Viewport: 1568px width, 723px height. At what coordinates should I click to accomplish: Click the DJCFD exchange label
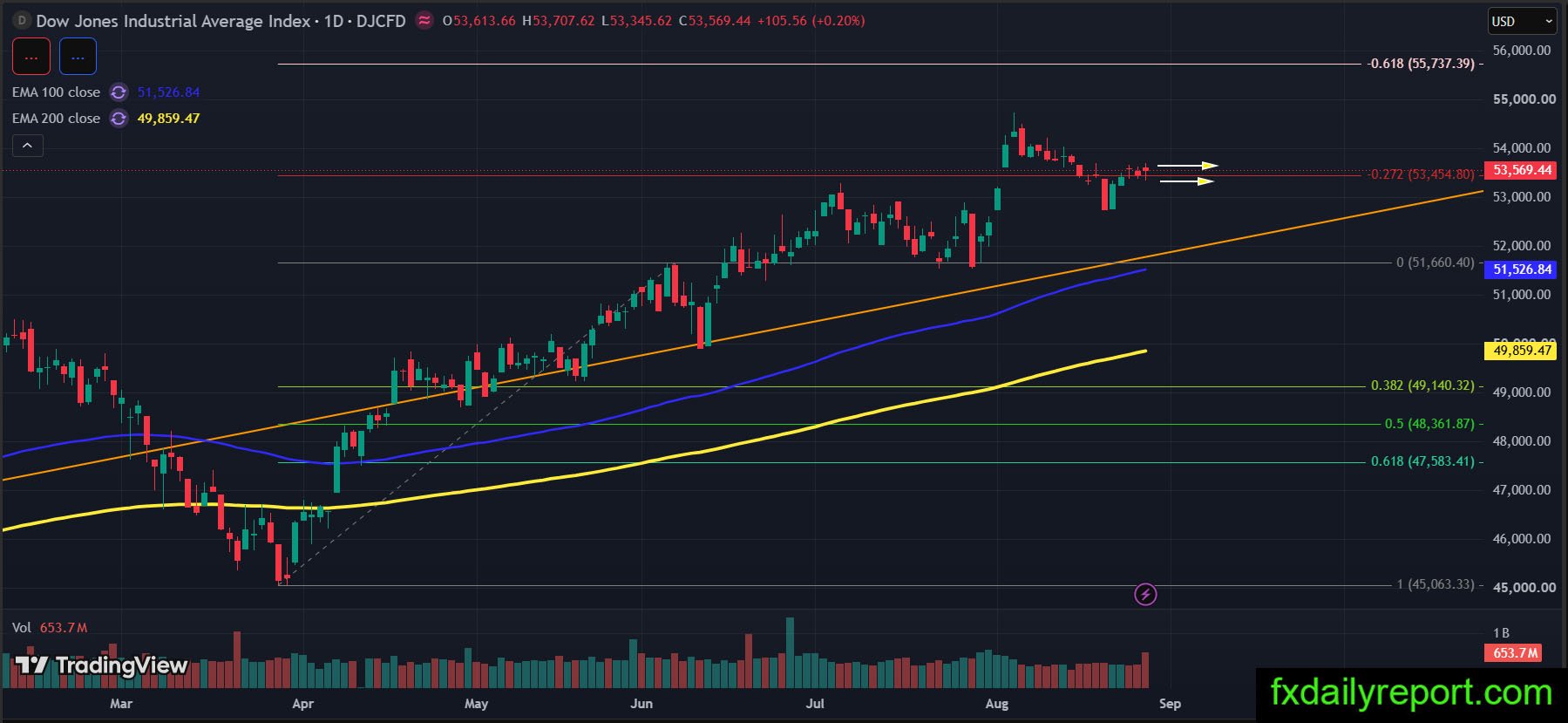(381, 21)
